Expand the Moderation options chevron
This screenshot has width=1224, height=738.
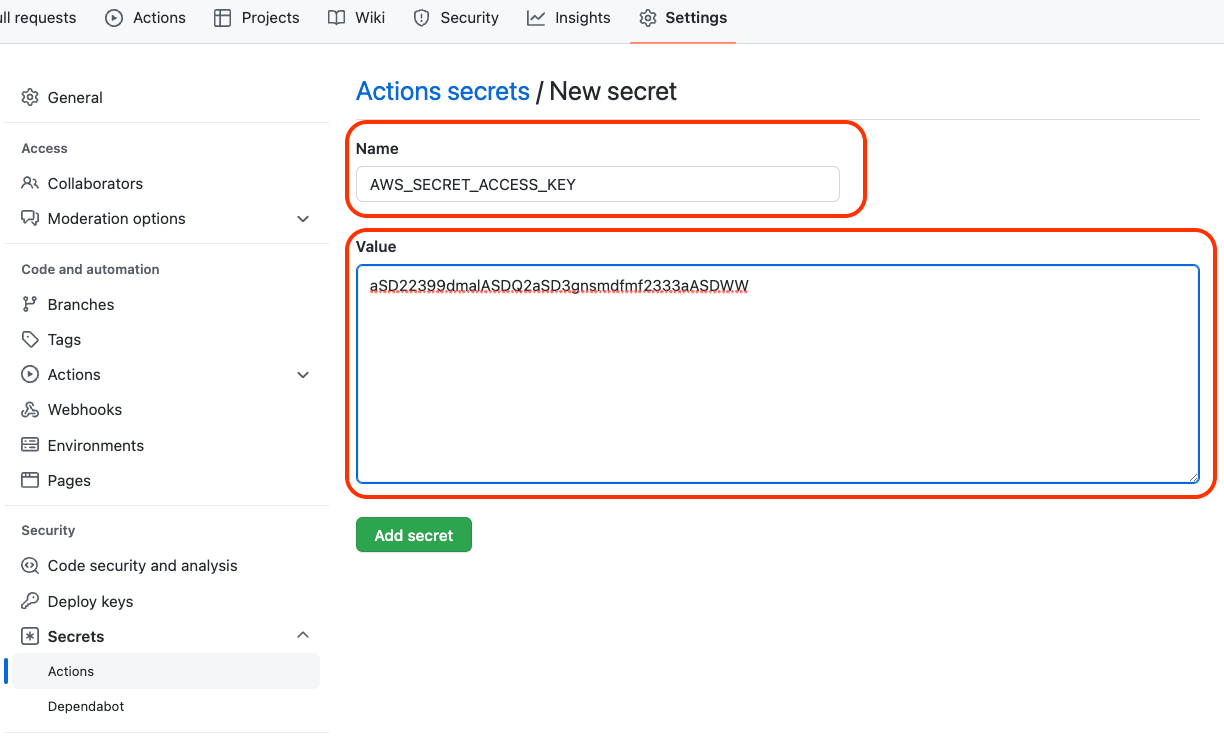(x=303, y=219)
